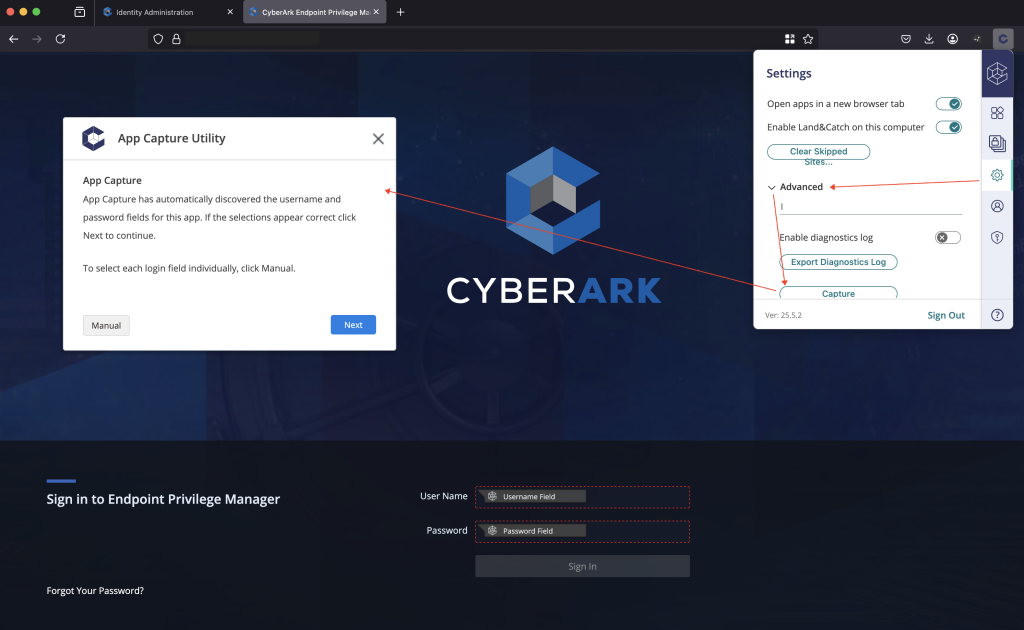Turn on Enable diagnostics log
The image size is (1024, 630).
point(948,238)
